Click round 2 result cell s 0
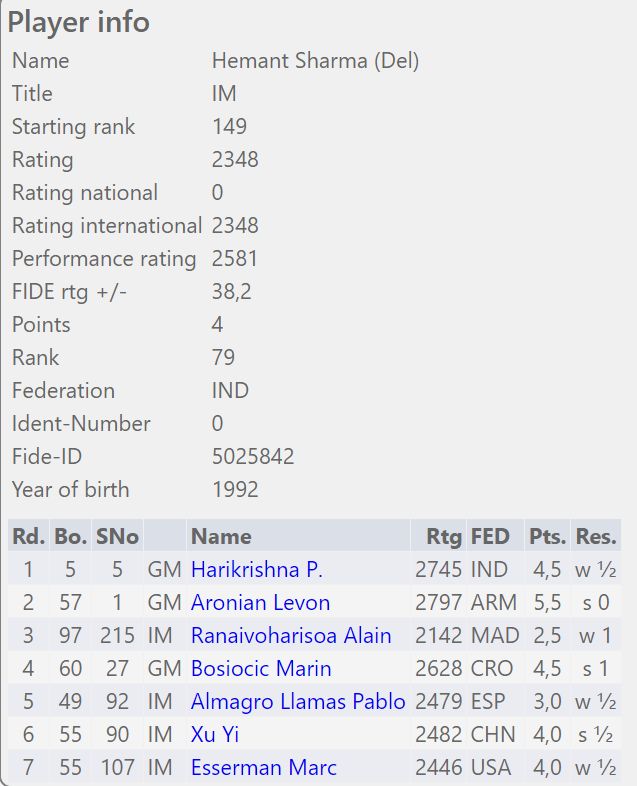This screenshot has width=637, height=786. pos(596,603)
